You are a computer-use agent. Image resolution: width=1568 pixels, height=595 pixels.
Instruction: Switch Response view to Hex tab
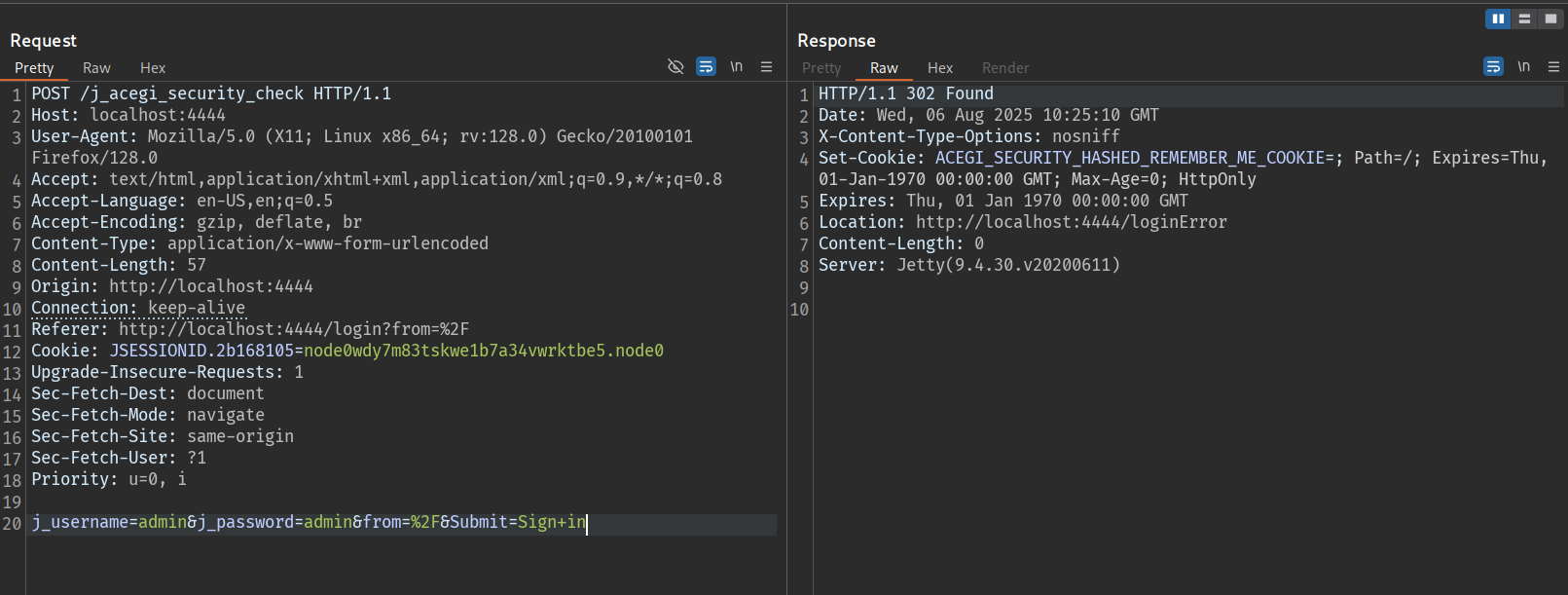[x=939, y=68]
